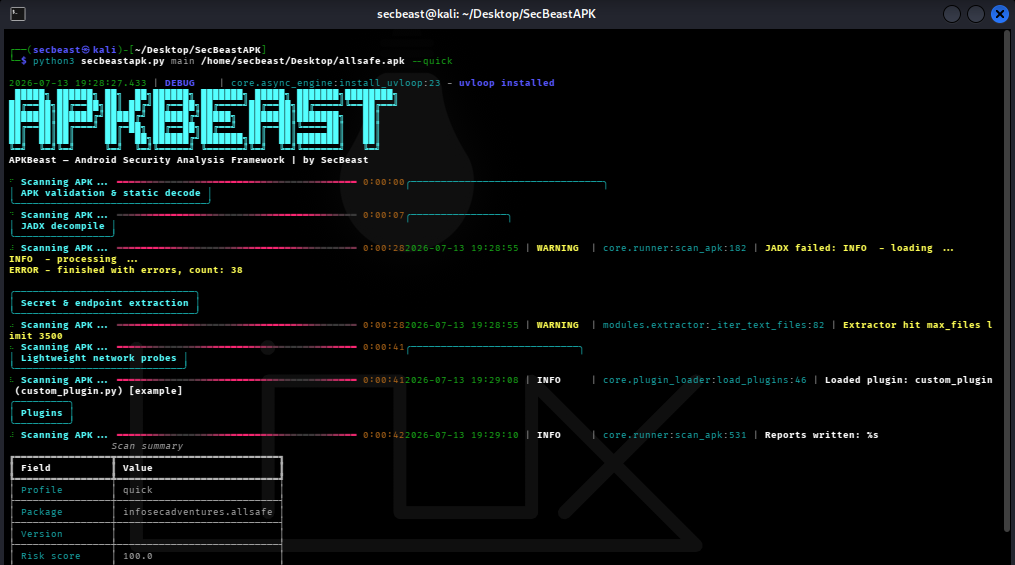
Task: Click the 'Plugins' stage box
Action: (x=41, y=413)
